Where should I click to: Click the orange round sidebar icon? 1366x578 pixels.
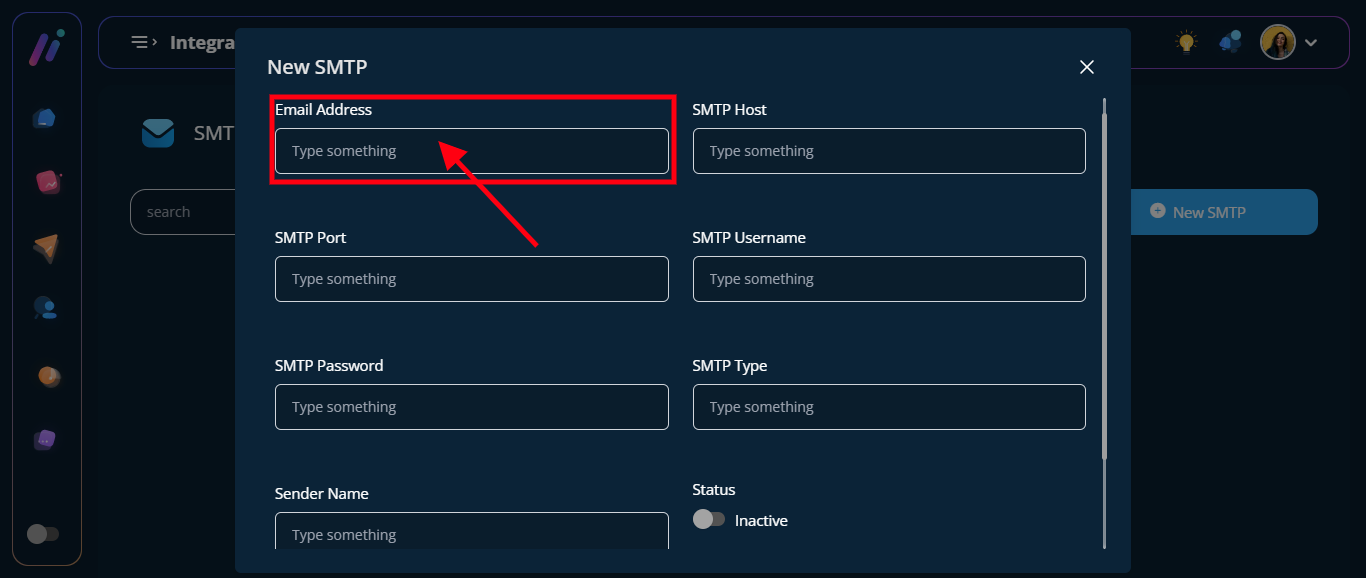tap(48, 376)
